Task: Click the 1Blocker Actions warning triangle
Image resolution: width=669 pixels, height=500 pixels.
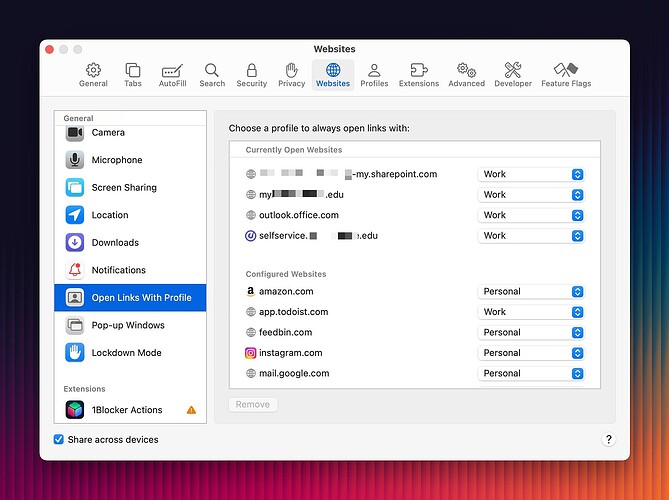Action: [x=191, y=410]
